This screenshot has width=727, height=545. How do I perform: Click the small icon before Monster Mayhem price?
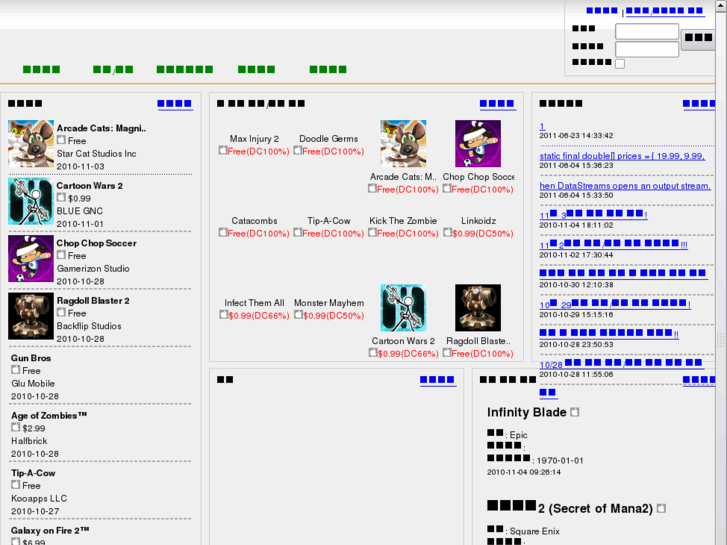(x=298, y=314)
